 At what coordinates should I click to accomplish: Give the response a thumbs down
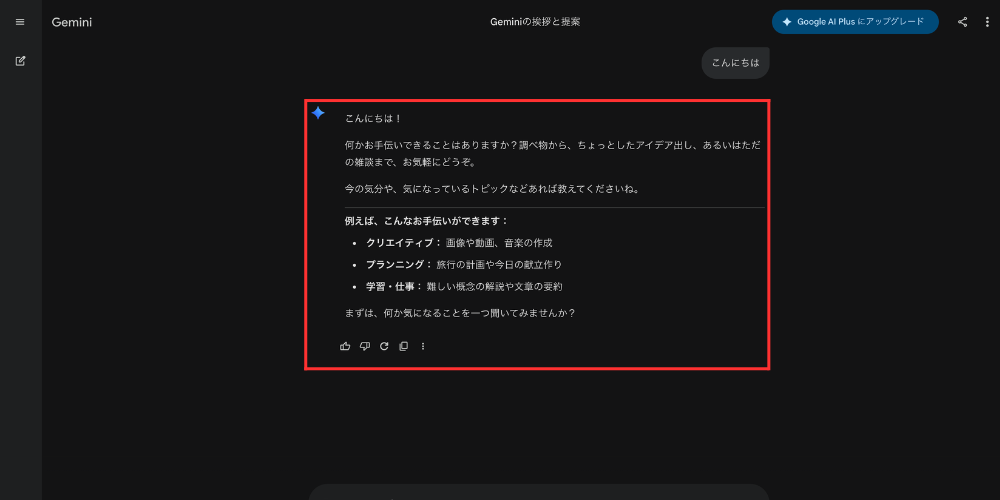point(364,346)
